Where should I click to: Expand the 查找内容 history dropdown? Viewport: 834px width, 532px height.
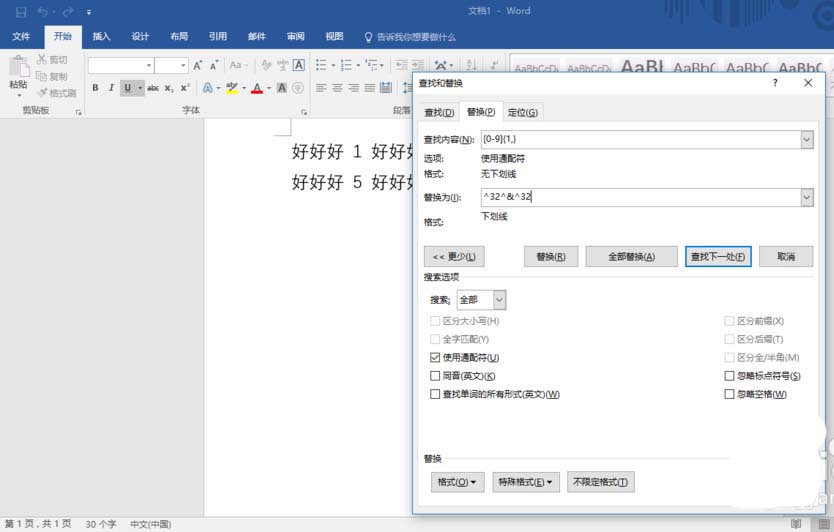coord(806,140)
